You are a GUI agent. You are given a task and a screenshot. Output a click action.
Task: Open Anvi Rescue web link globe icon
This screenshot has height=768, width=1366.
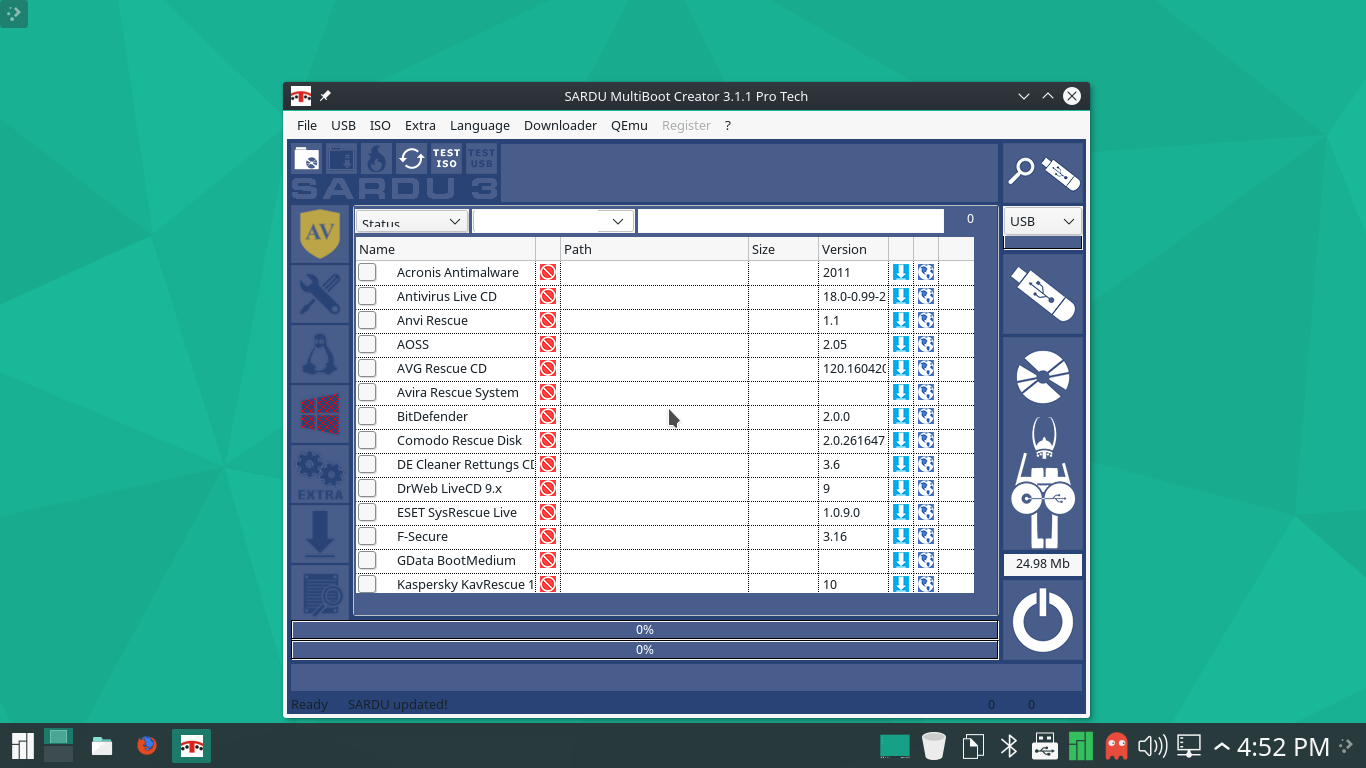coord(926,320)
